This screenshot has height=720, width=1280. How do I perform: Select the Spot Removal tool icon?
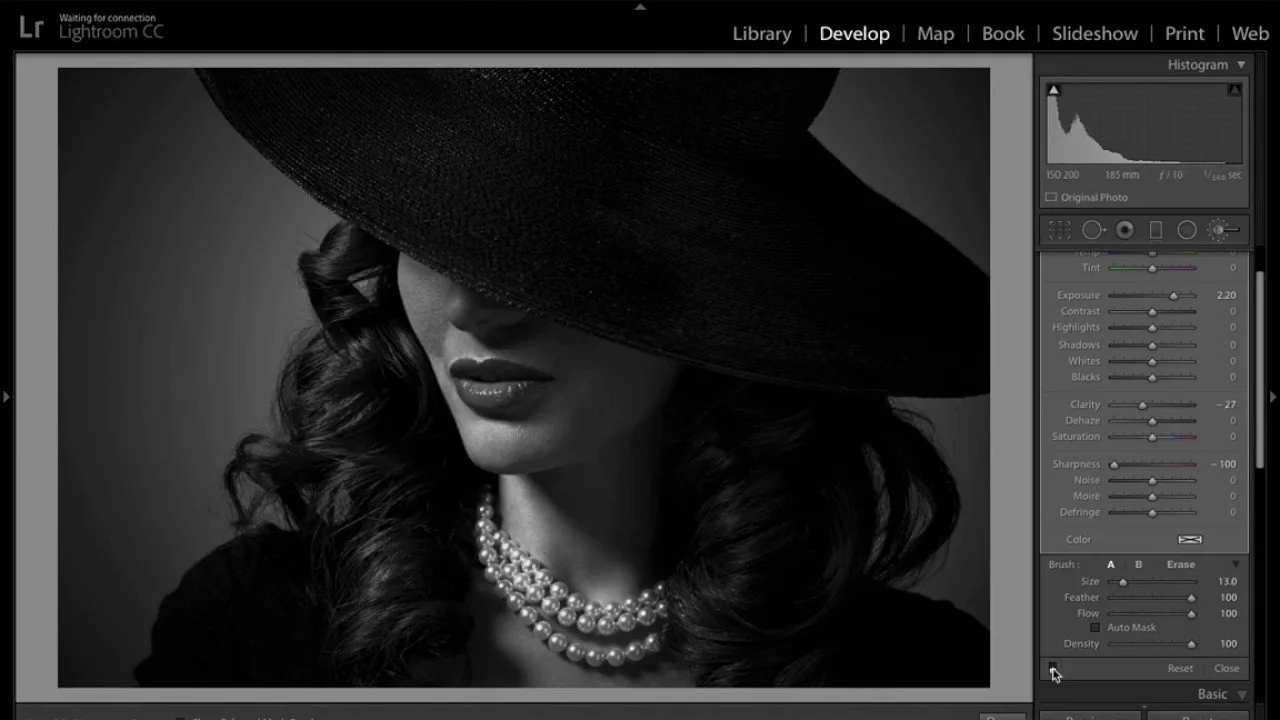(1093, 231)
